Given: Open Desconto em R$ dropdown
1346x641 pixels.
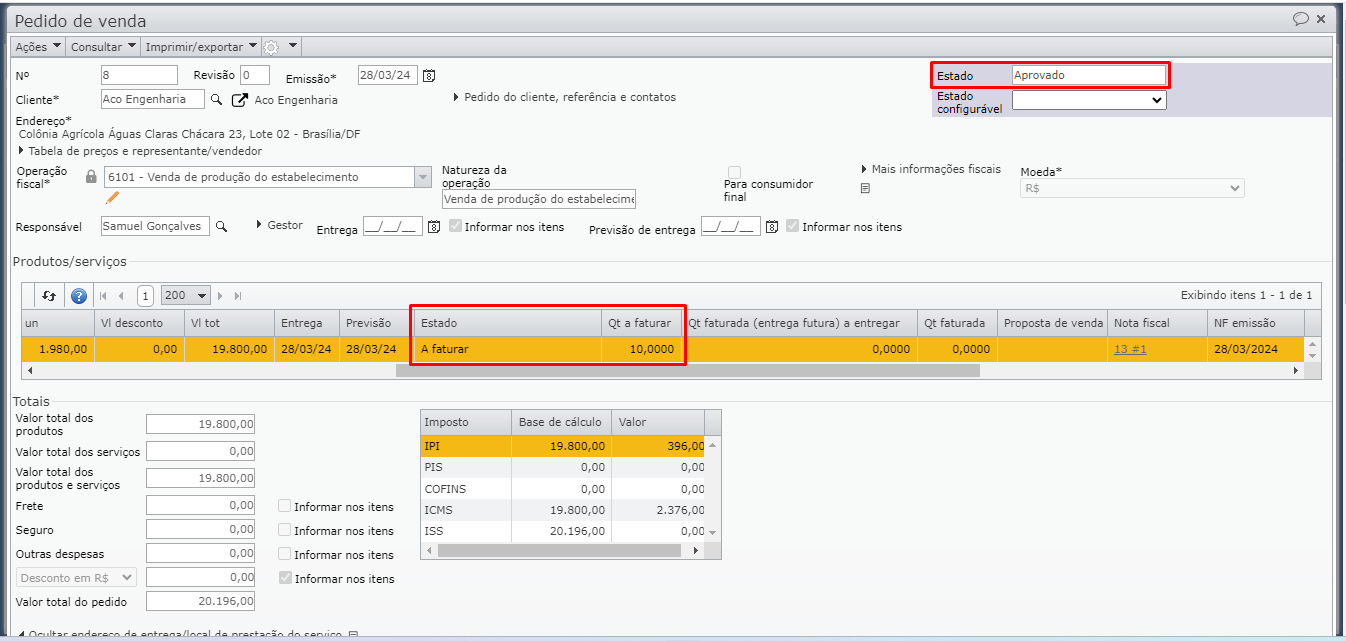Looking at the screenshot, I should 76,577.
